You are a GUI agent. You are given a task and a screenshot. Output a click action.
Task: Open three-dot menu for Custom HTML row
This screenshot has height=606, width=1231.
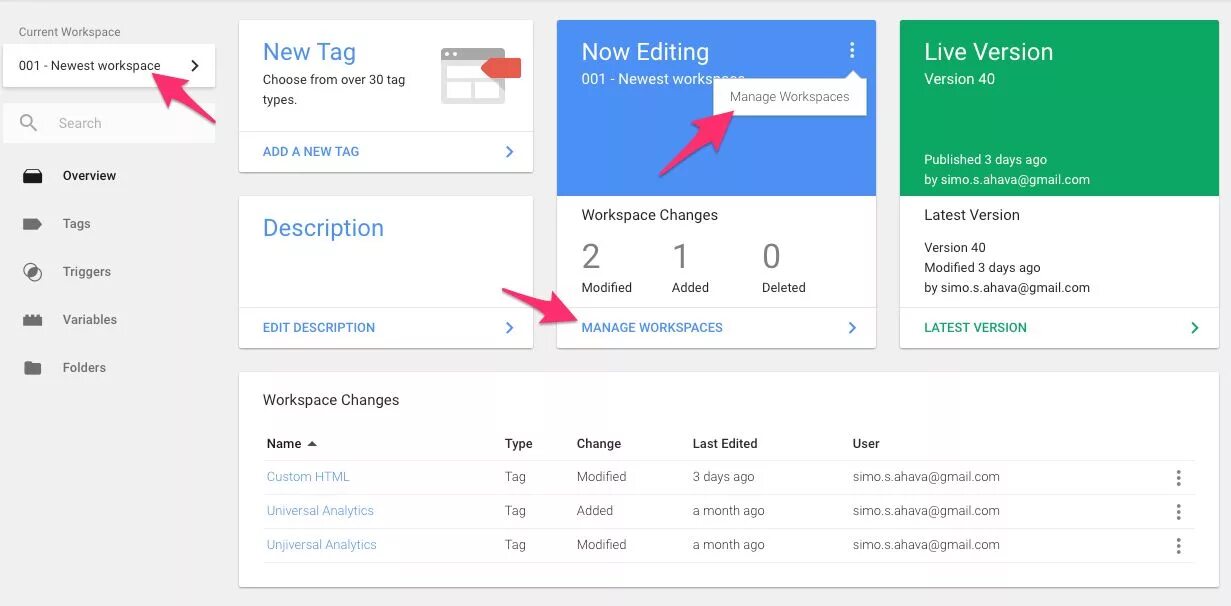pos(1179,478)
